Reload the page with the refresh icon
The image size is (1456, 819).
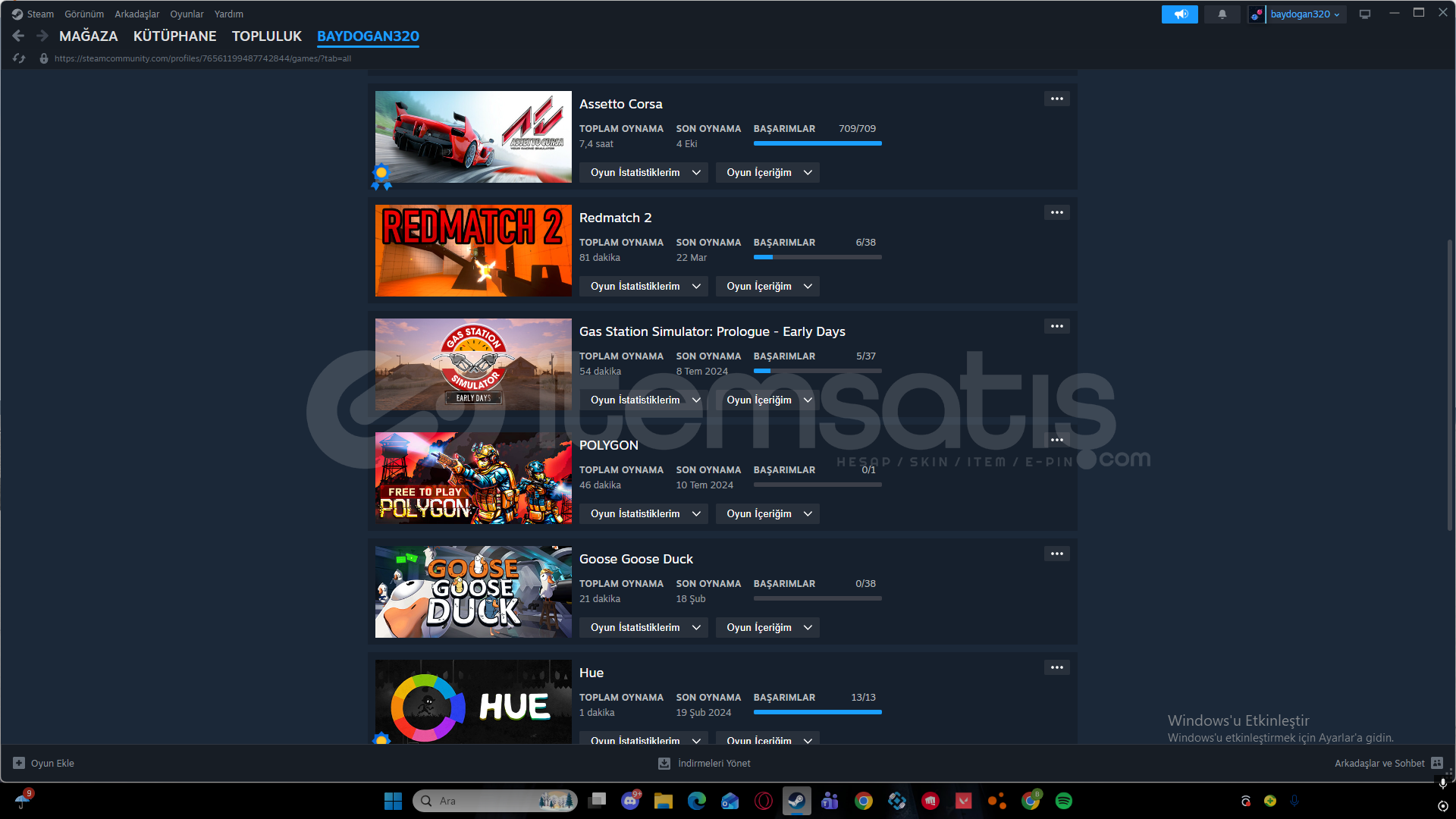19,58
